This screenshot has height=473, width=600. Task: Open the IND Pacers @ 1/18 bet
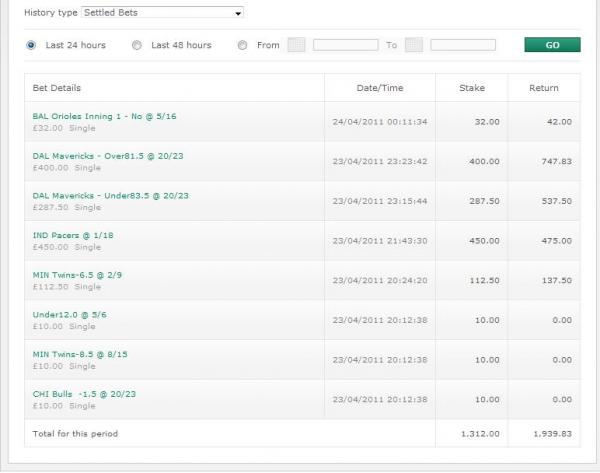(x=73, y=235)
